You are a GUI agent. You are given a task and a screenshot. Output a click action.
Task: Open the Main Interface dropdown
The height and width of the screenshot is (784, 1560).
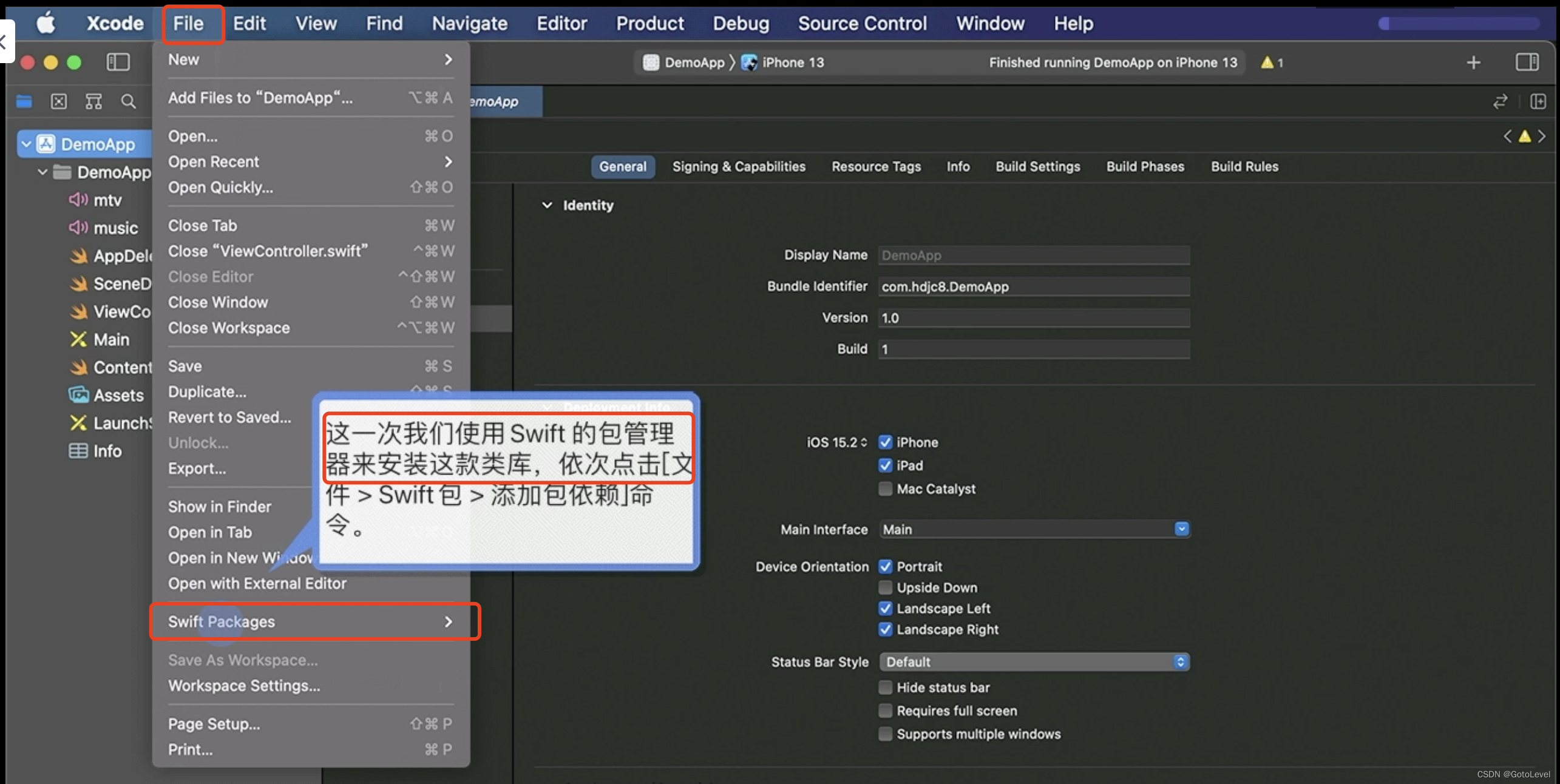[1034, 530]
